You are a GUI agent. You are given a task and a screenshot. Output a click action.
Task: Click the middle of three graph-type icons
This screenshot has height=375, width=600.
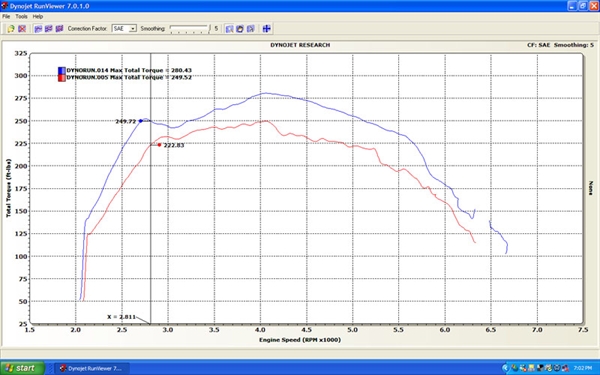[x=49, y=29]
